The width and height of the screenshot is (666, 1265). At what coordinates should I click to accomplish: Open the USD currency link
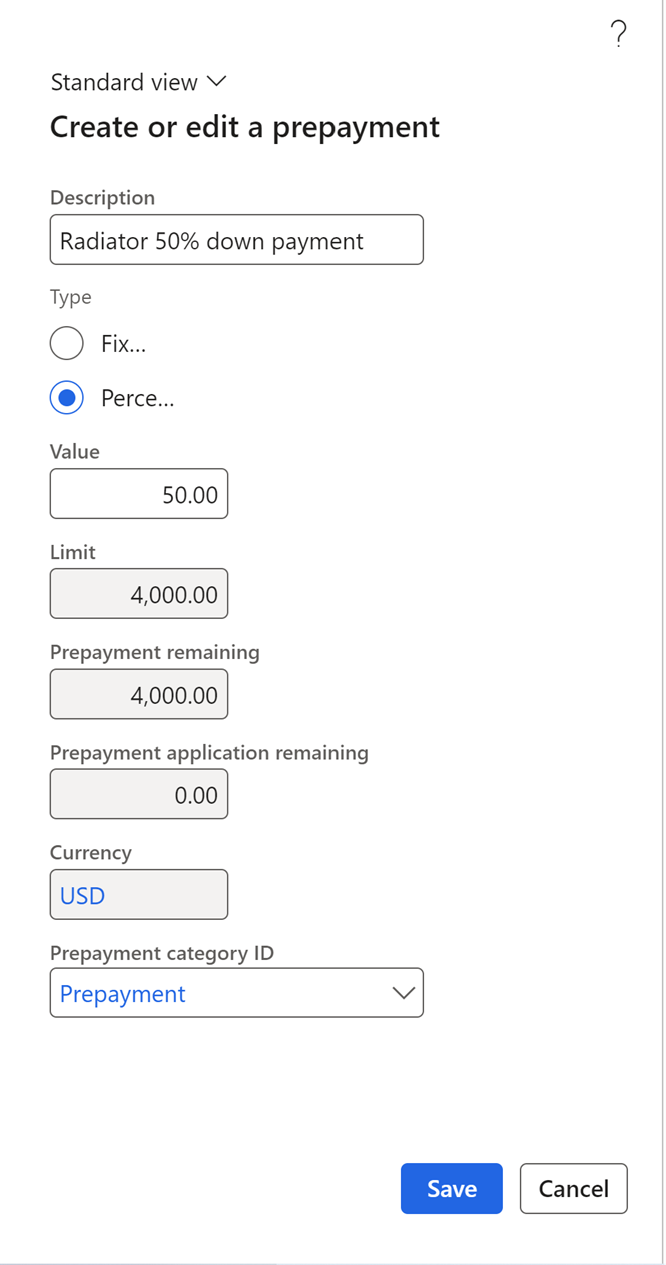pos(83,896)
